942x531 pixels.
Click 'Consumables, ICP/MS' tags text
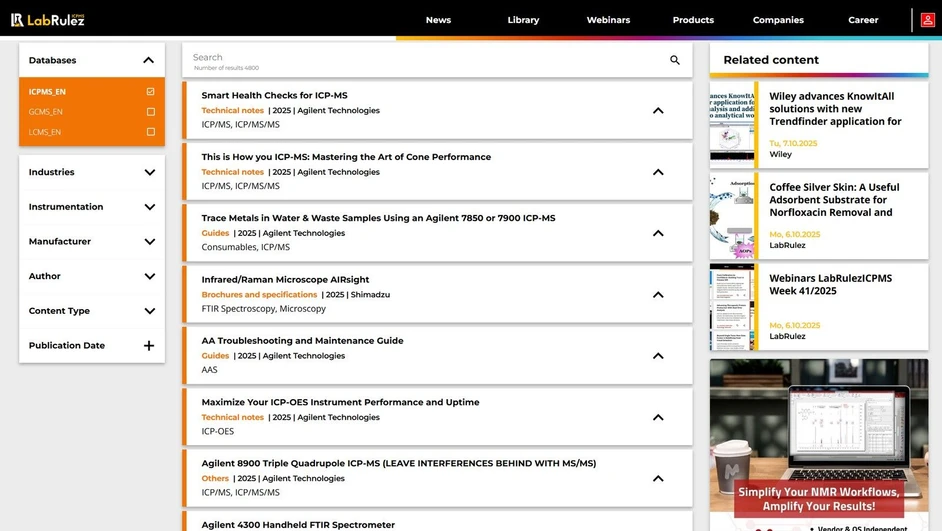245,247
